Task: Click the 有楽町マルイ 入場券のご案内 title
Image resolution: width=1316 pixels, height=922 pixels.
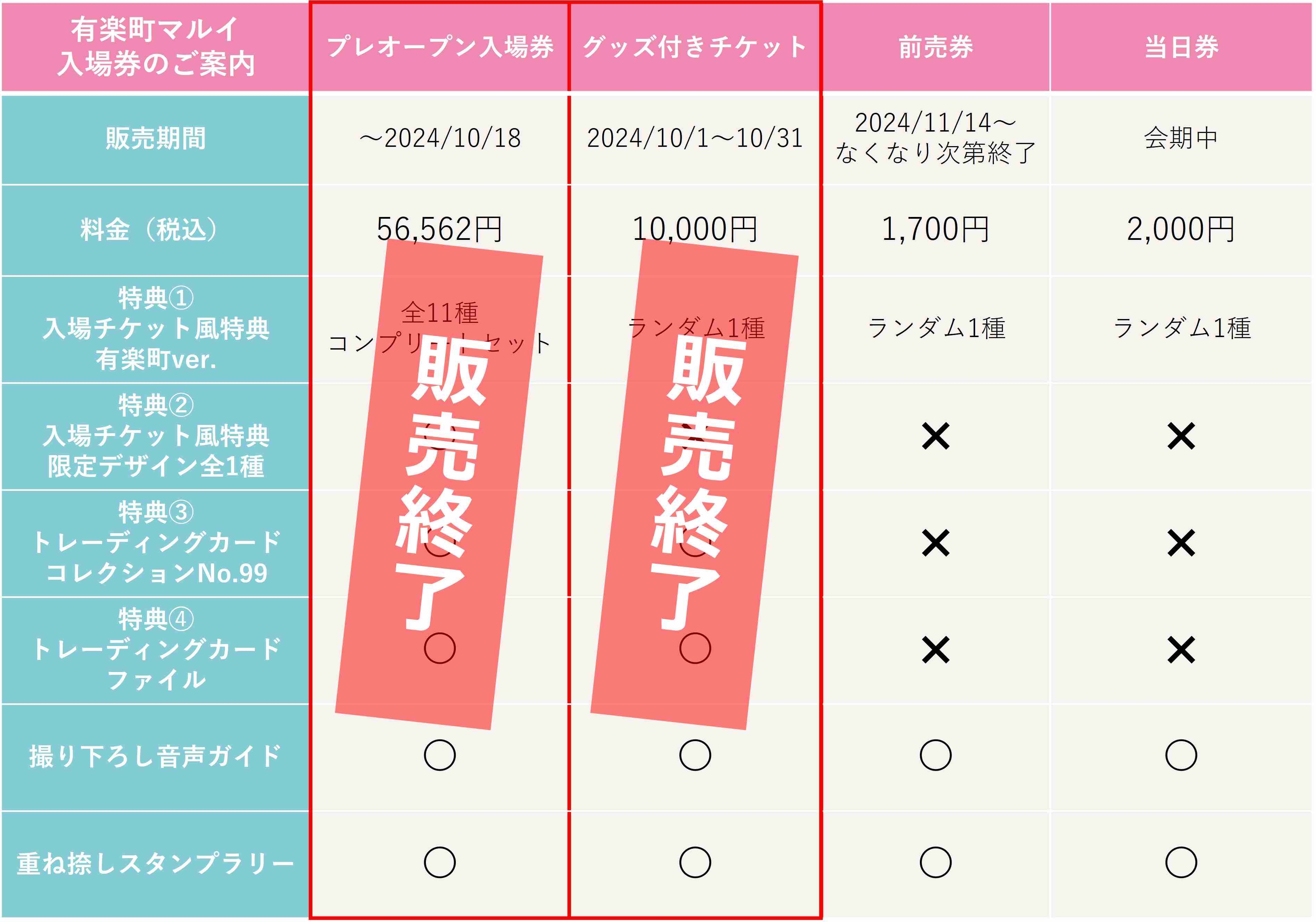Action: click(x=155, y=47)
